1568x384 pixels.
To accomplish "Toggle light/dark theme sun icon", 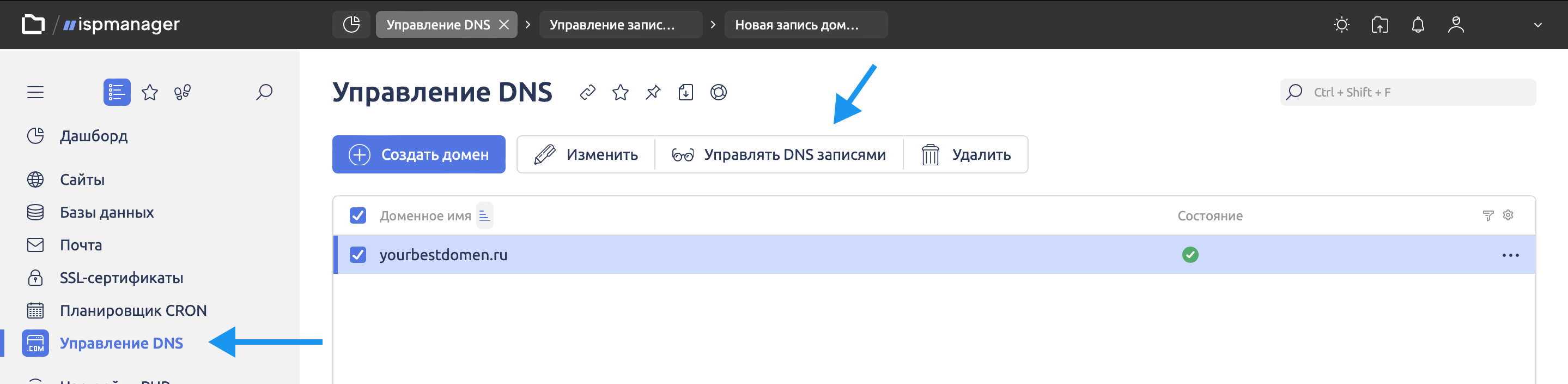I will click(1341, 25).
